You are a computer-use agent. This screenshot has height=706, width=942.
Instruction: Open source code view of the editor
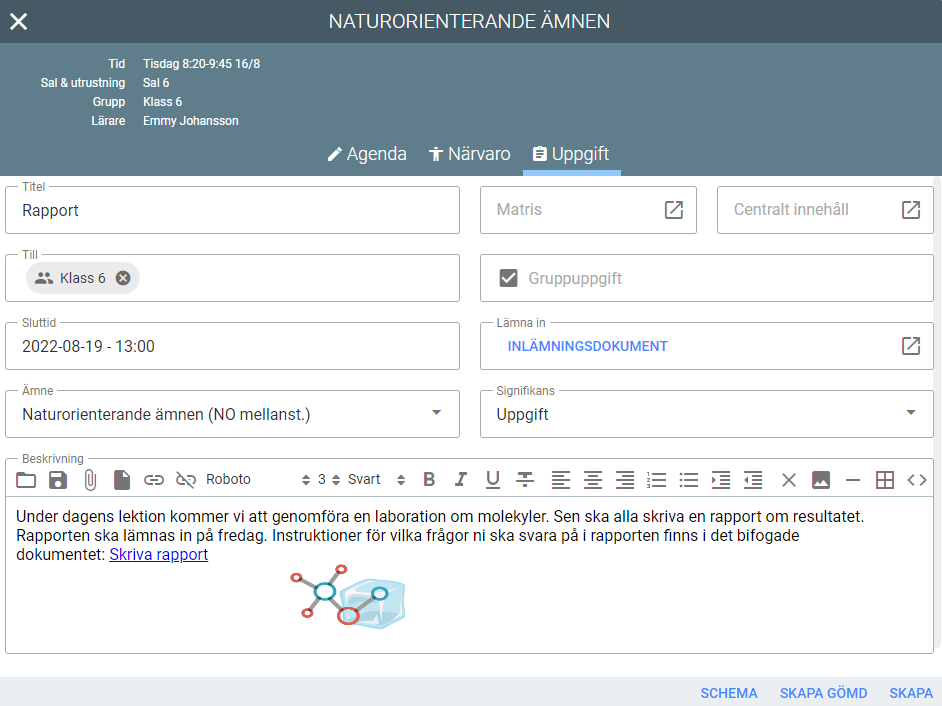[917, 480]
